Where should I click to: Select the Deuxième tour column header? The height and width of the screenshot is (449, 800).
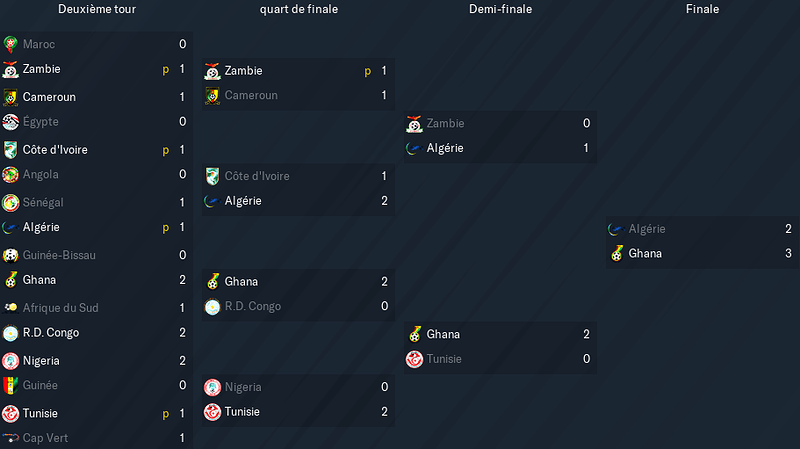[x=97, y=9]
